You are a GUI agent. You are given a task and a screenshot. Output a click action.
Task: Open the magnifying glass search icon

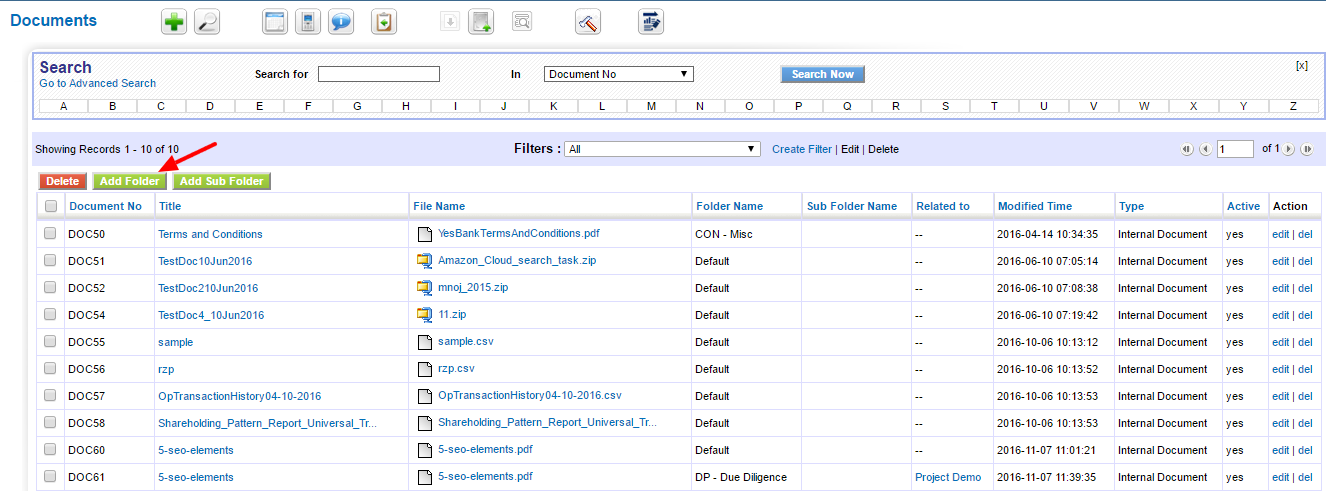[x=207, y=22]
